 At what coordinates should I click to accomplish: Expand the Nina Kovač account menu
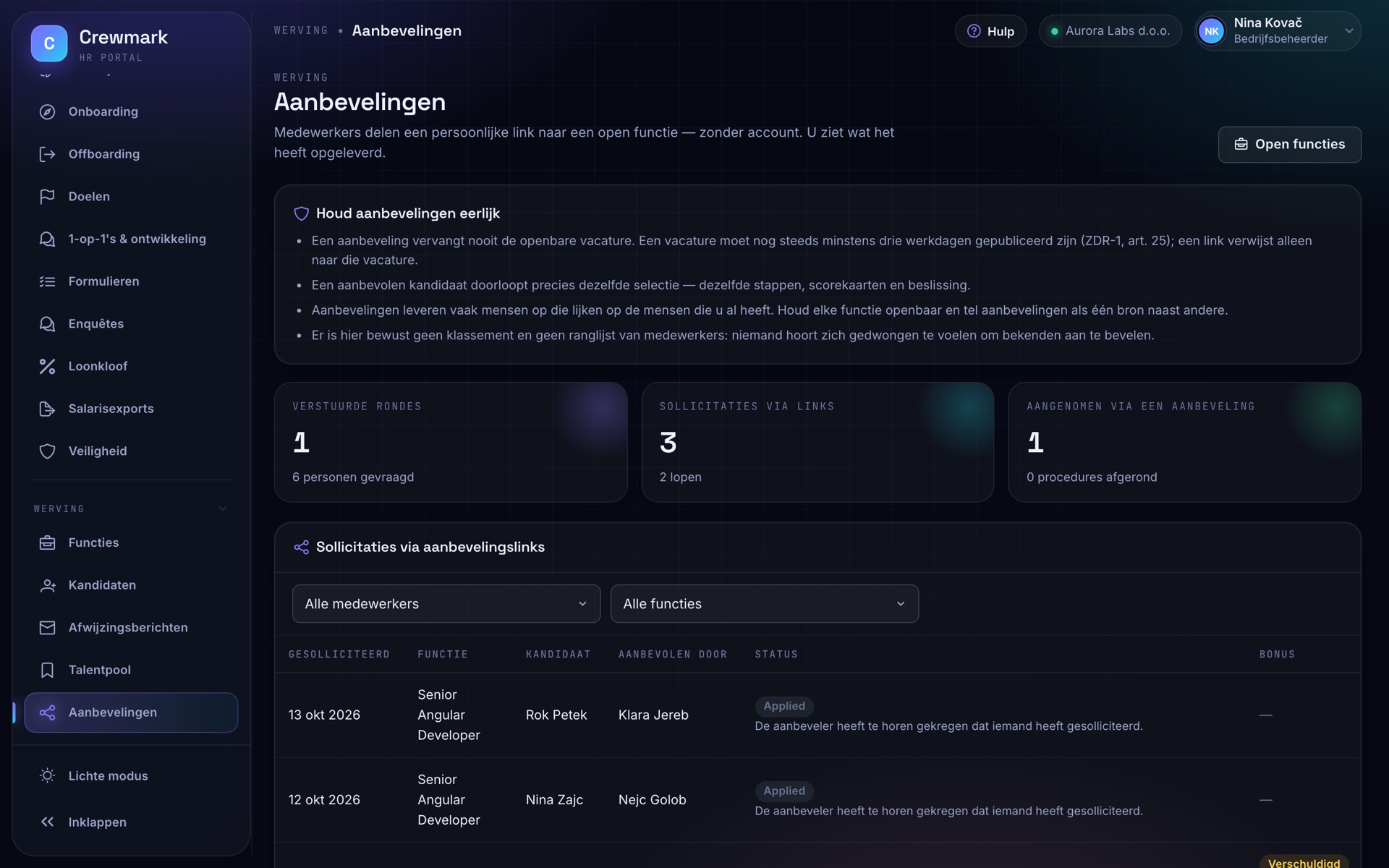pos(1278,31)
